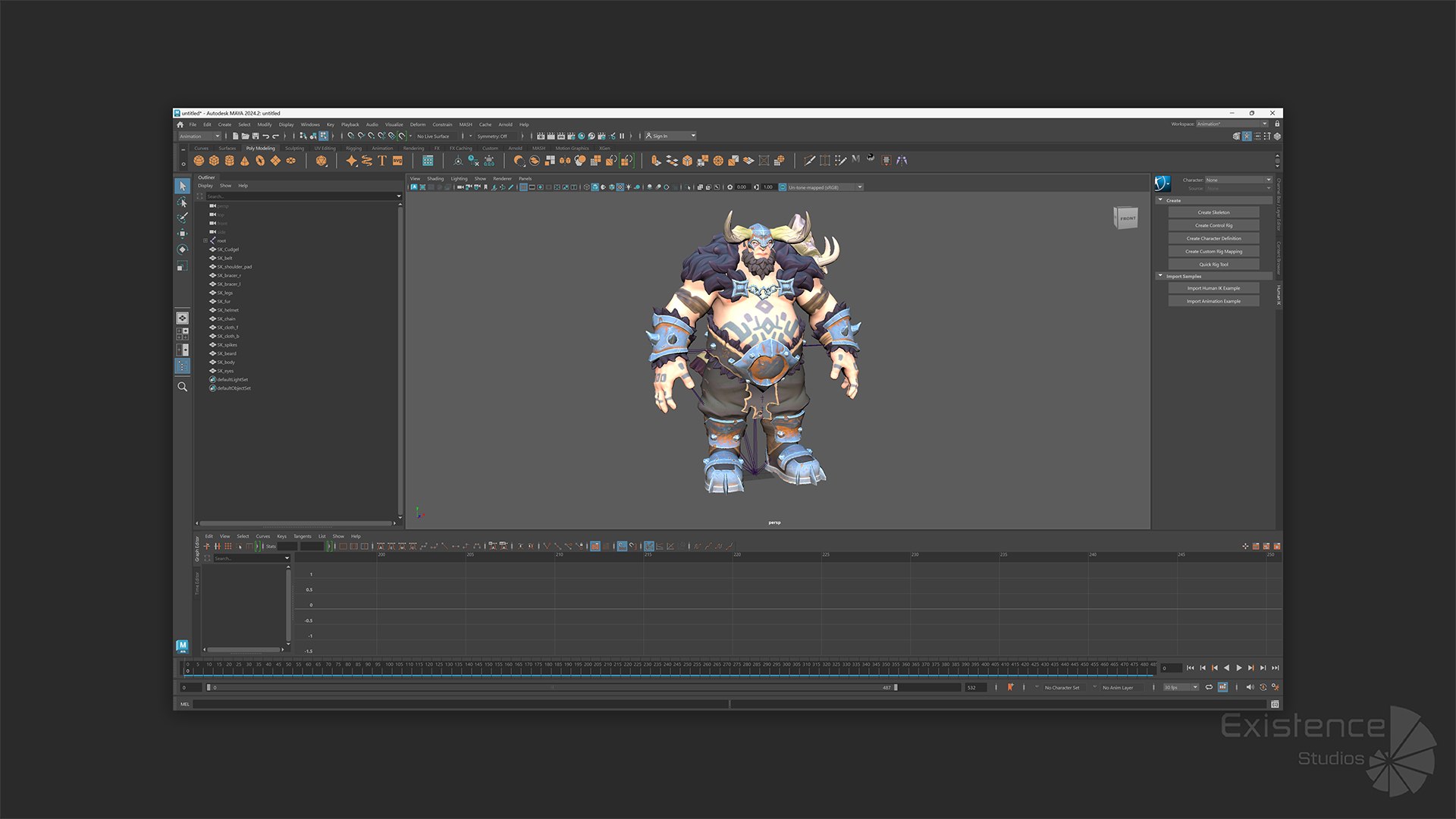The width and height of the screenshot is (1456, 819).
Task: Click frame 250 on the time slider
Action: tap(687, 667)
